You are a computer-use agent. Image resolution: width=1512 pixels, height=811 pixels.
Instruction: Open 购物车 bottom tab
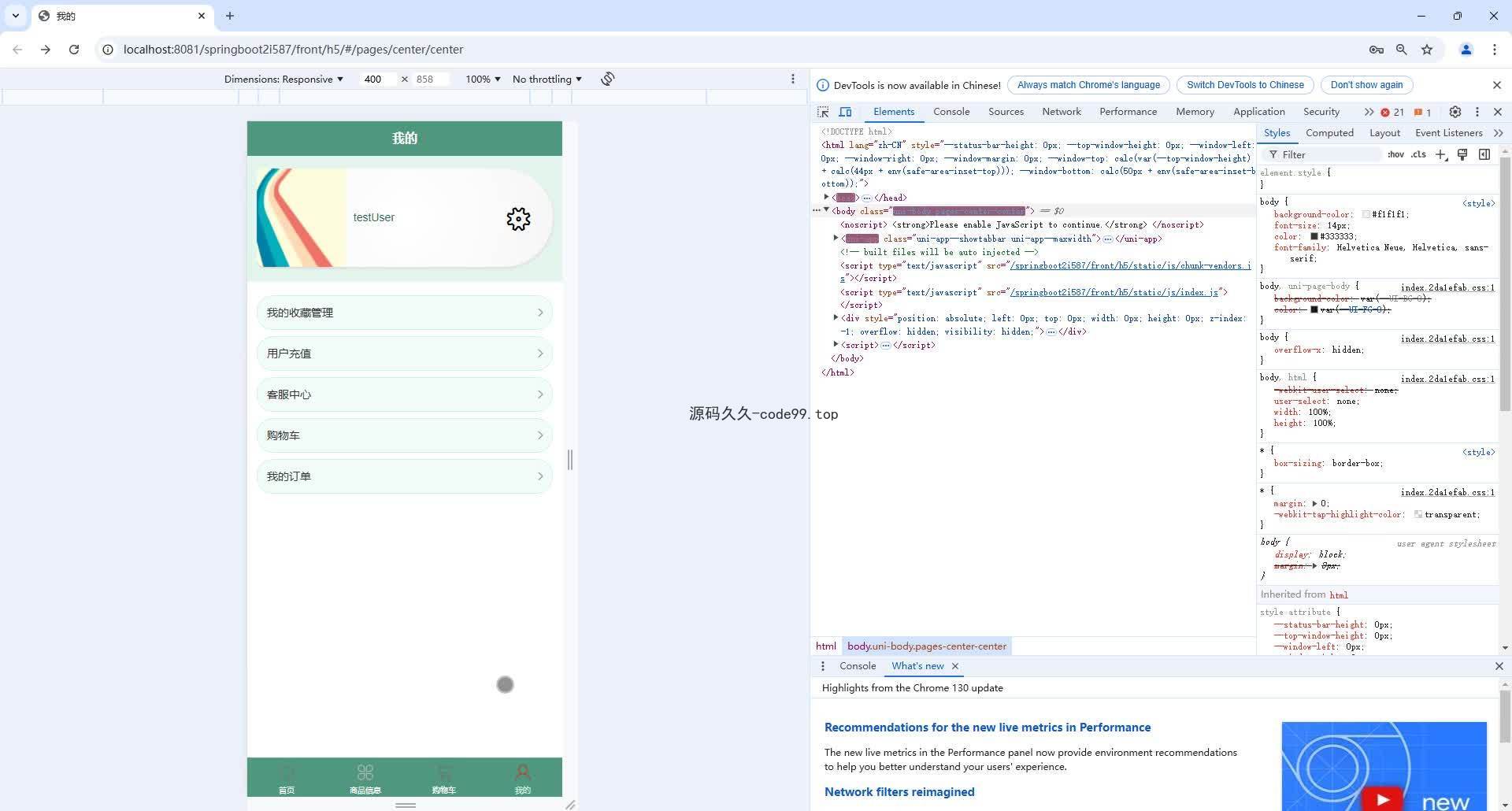click(x=444, y=779)
